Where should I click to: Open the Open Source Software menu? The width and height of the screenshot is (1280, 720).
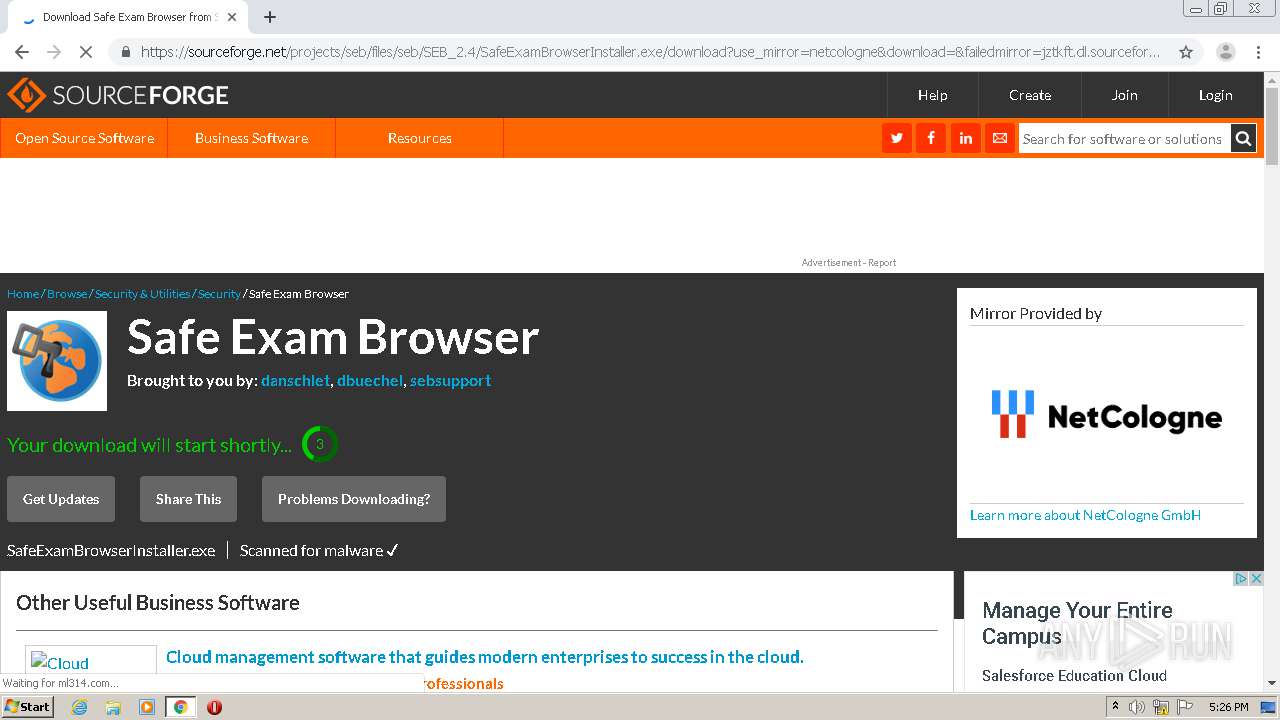point(84,138)
